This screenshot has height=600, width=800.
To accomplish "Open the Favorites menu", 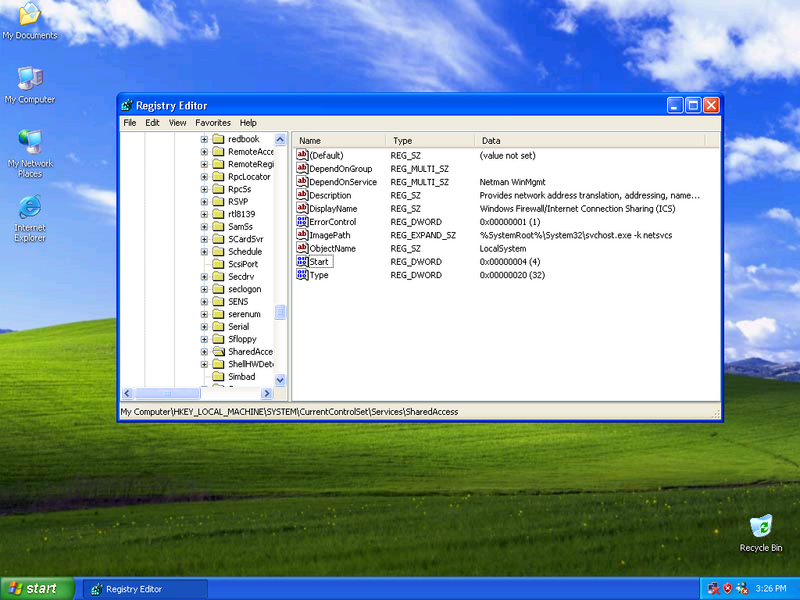I will [x=213, y=123].
